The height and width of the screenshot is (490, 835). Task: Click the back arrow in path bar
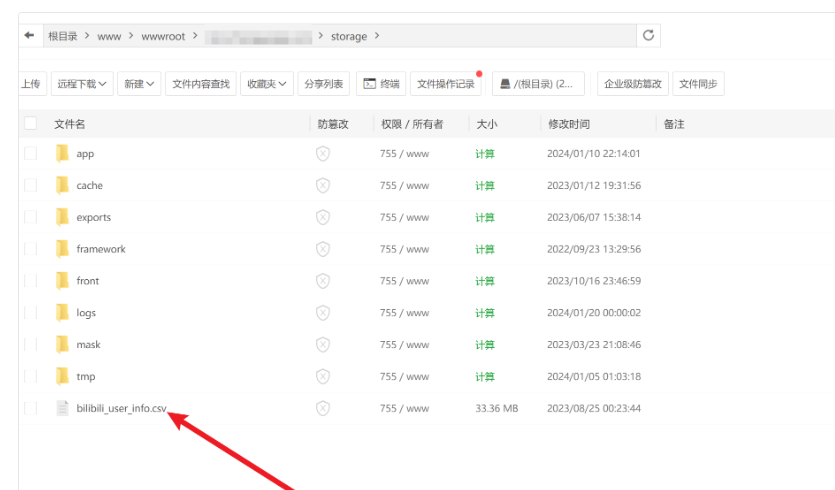pos(29,36)
